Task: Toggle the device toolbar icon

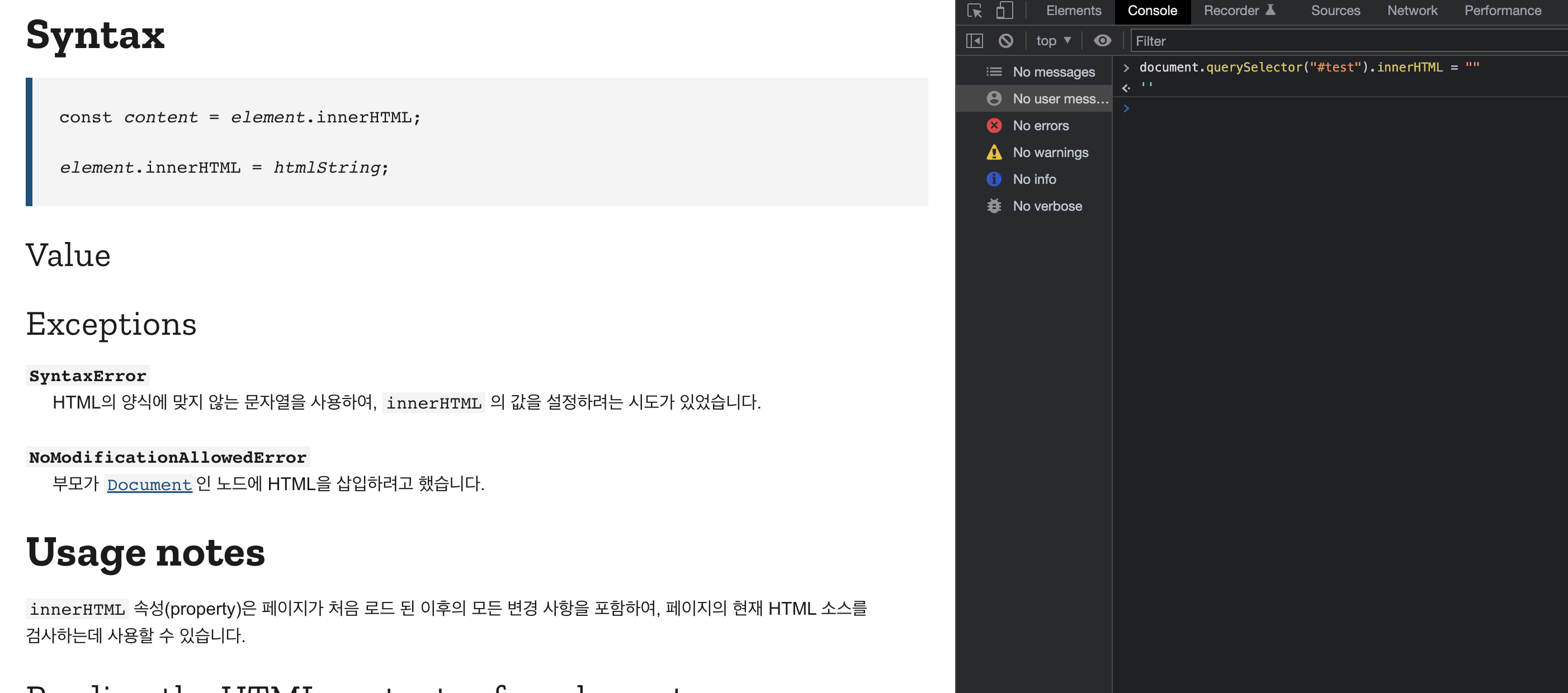Action: coord(1004,11)
